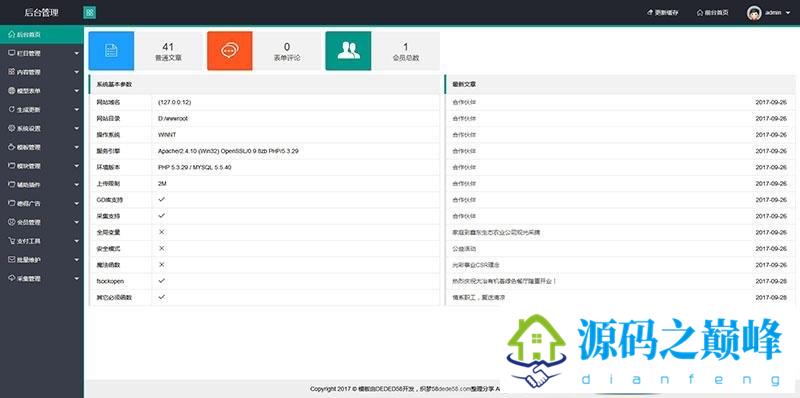800x398 pixels.
Task: Click the check mark in the GD库支持 row
Action: click(x=162, y=200)
